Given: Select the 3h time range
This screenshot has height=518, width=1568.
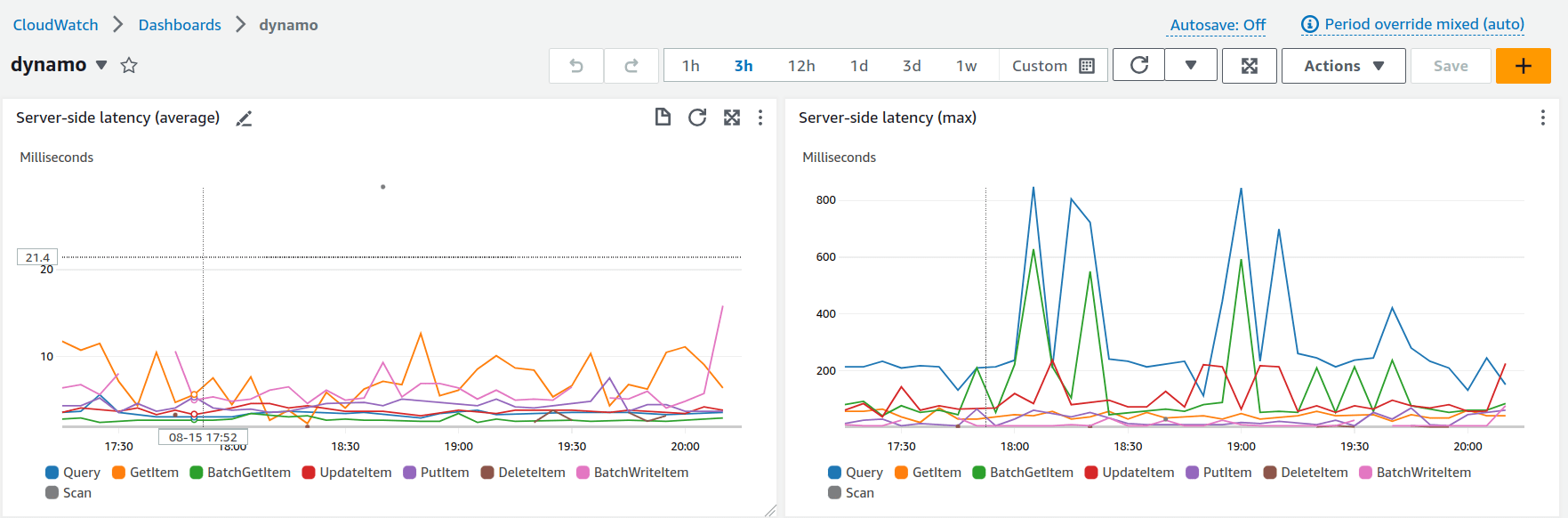Looking at the screenshot, I should 744,66.
